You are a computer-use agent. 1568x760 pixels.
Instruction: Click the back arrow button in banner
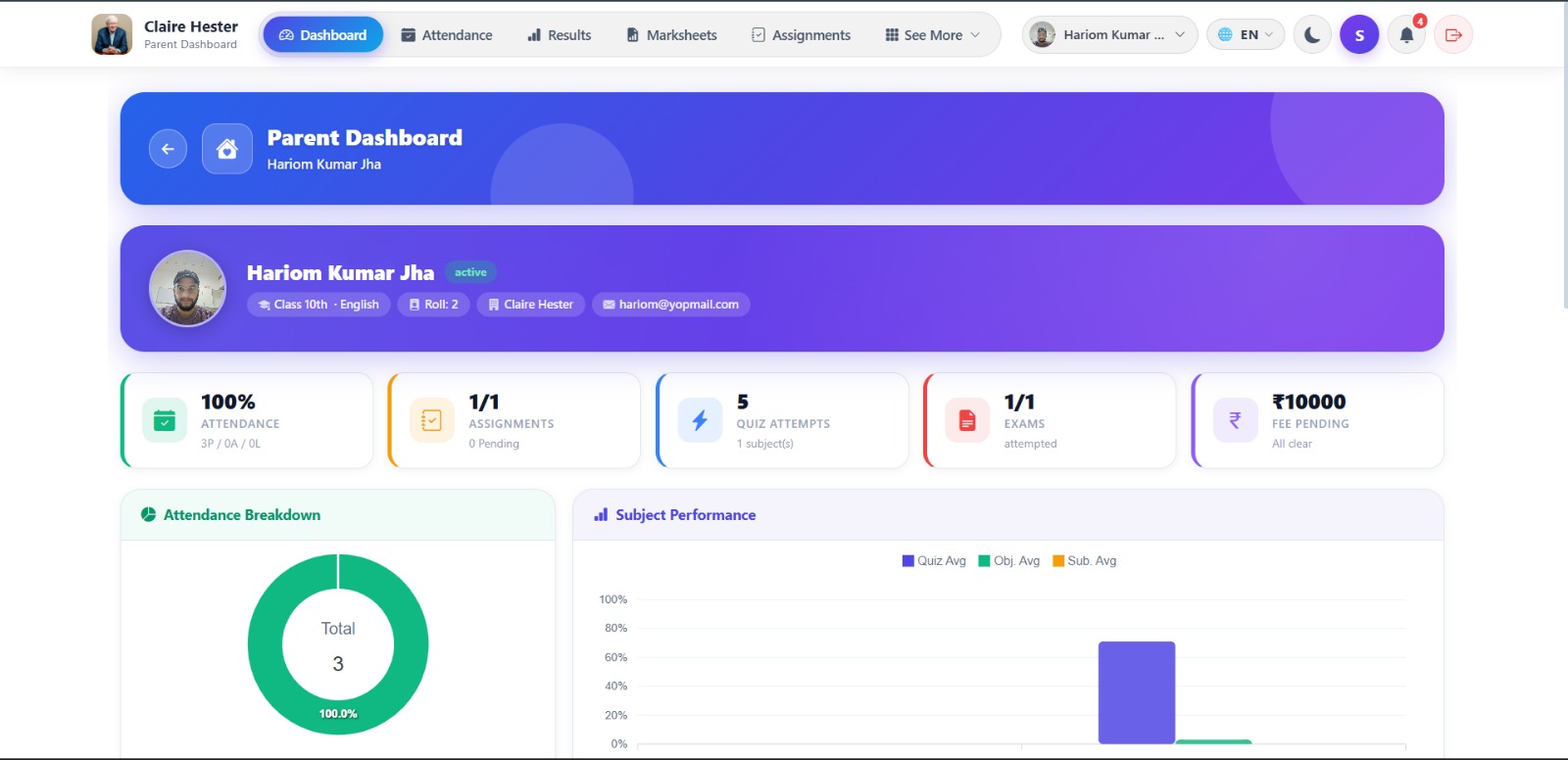[168, 149]
